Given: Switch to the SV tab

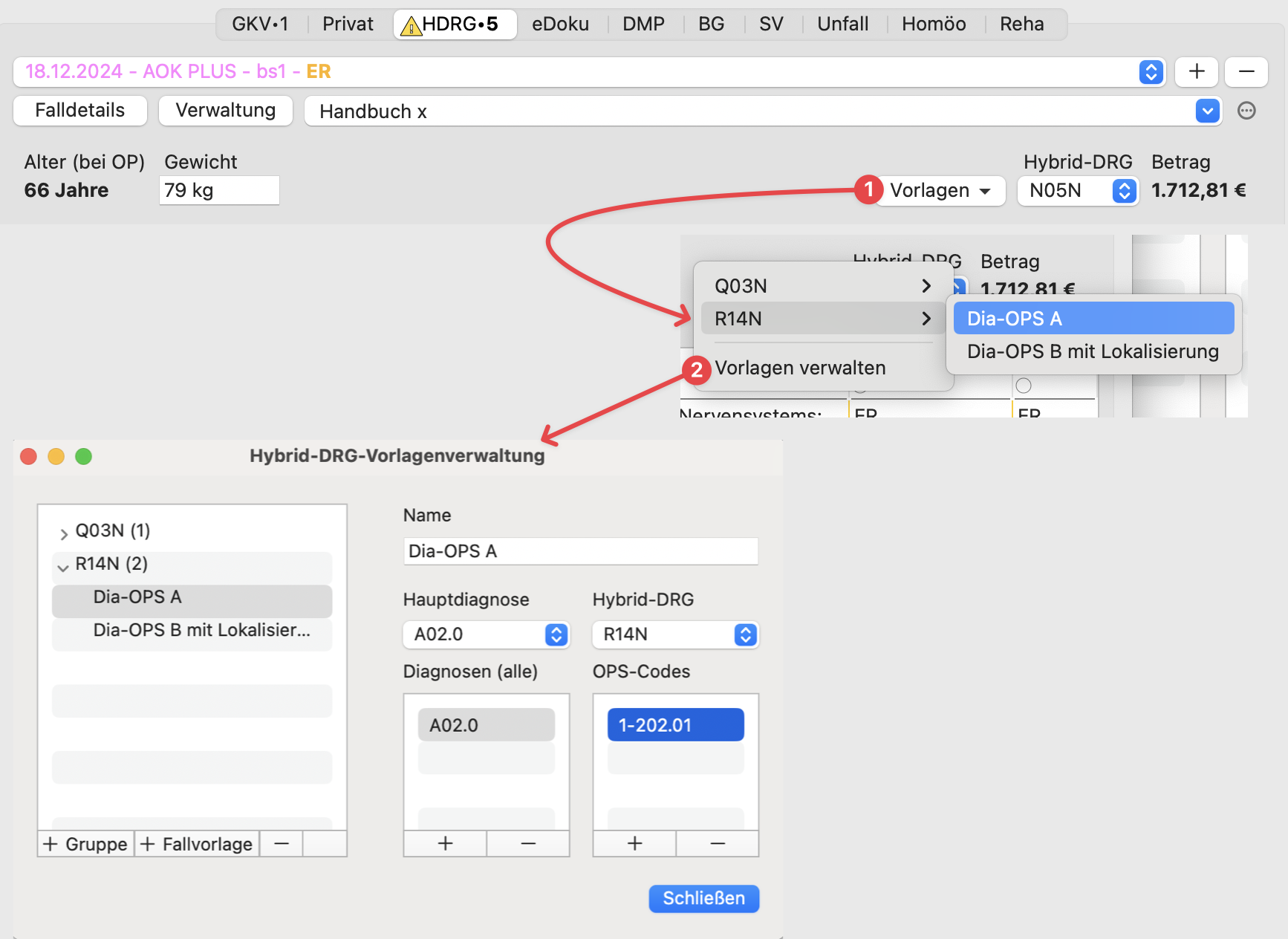Looking at the screenshot, I should click(x=771, y=25).
